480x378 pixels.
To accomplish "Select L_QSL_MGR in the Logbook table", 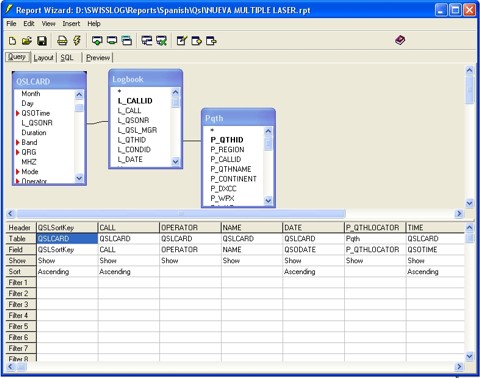I will pos(137,130).
